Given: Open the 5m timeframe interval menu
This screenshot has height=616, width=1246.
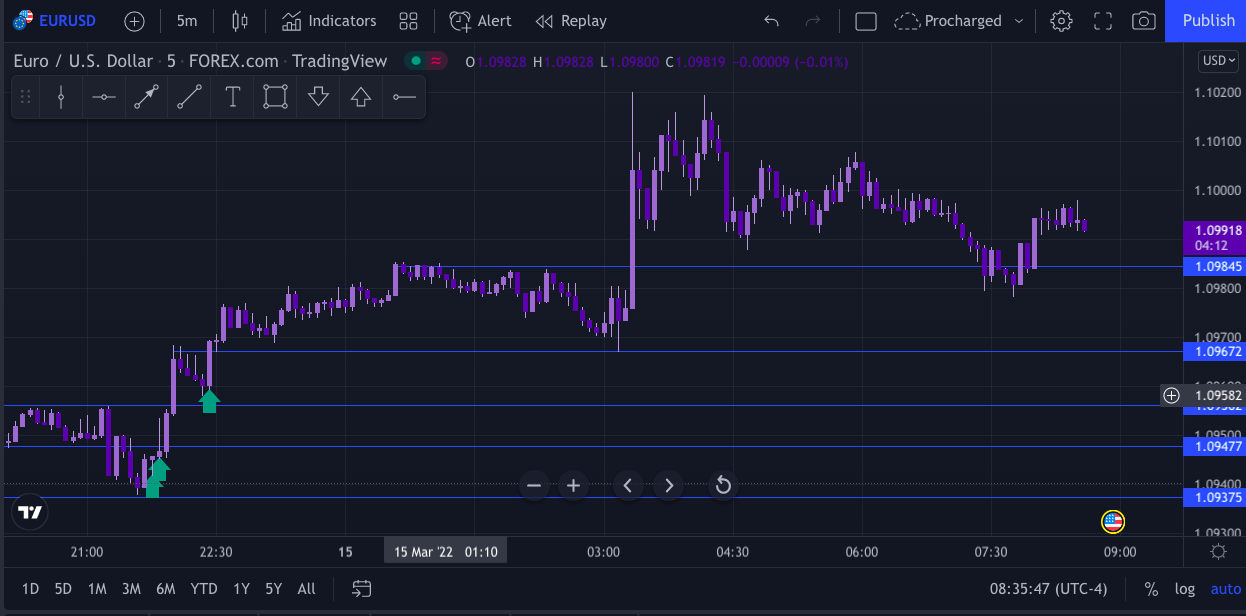Looking at the screenshot, I should pyautogui.click(x=186, y=21).
